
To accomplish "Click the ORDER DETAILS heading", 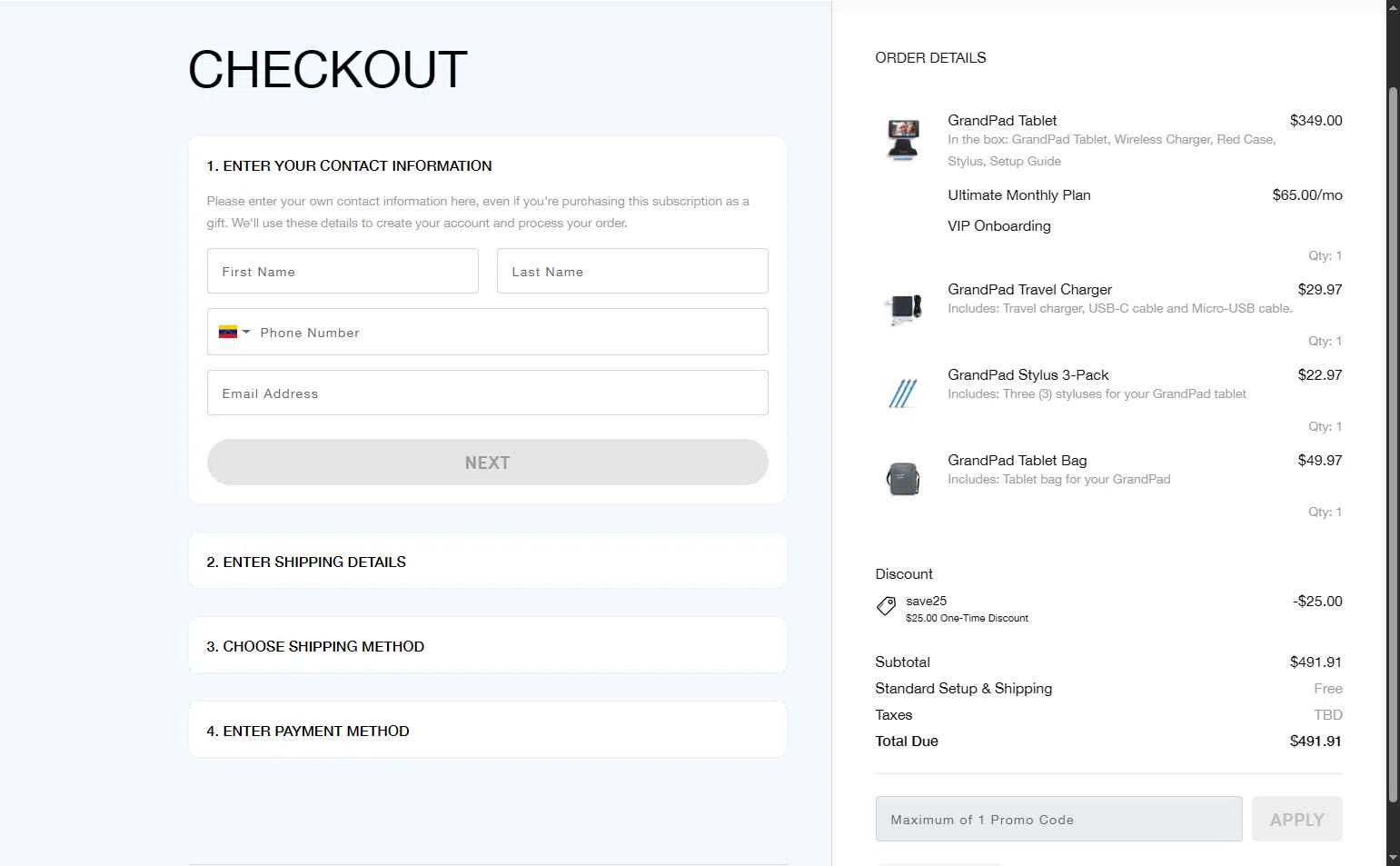I will pos(930,57).
